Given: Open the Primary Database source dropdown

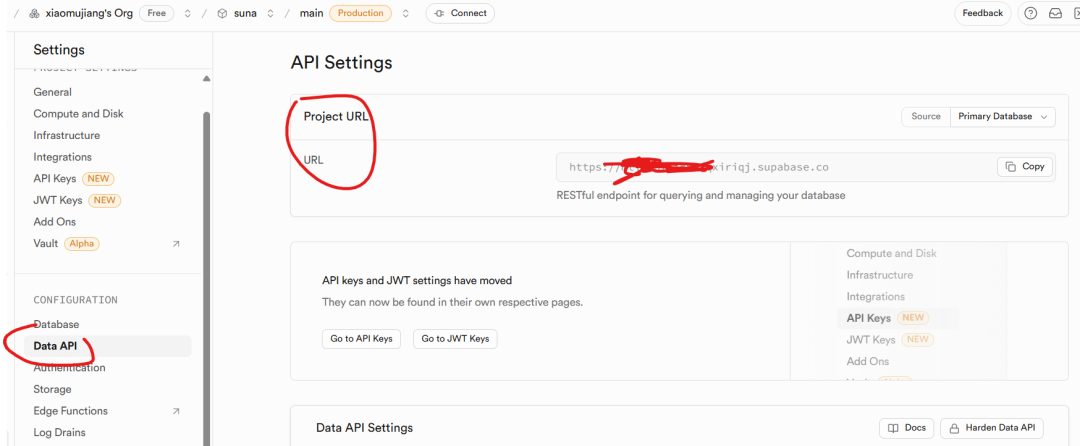Looking at the screenshot, I should pos(1002,116).
